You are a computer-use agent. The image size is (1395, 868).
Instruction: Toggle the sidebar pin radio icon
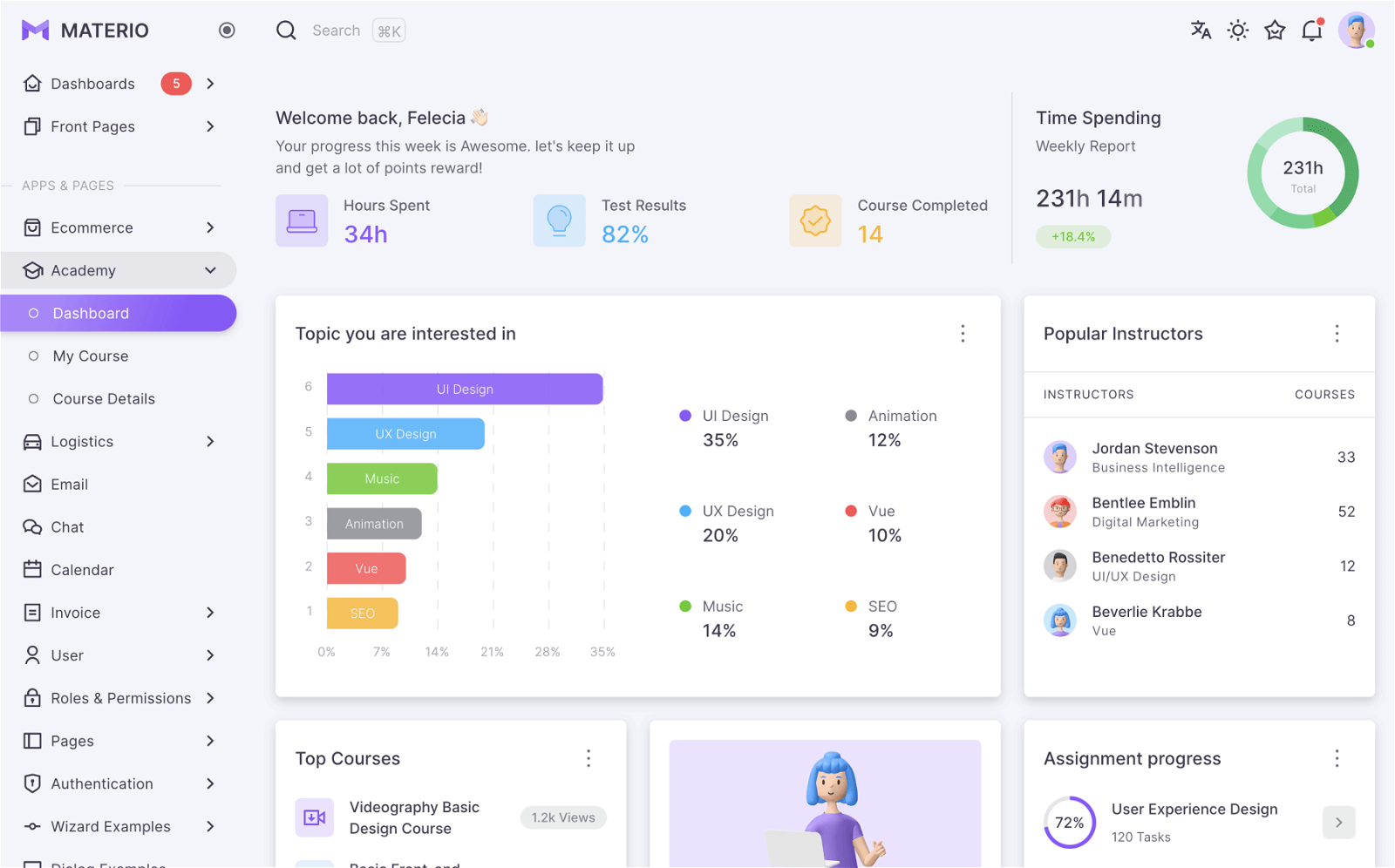pyautogui.click(x=227, y=31)
